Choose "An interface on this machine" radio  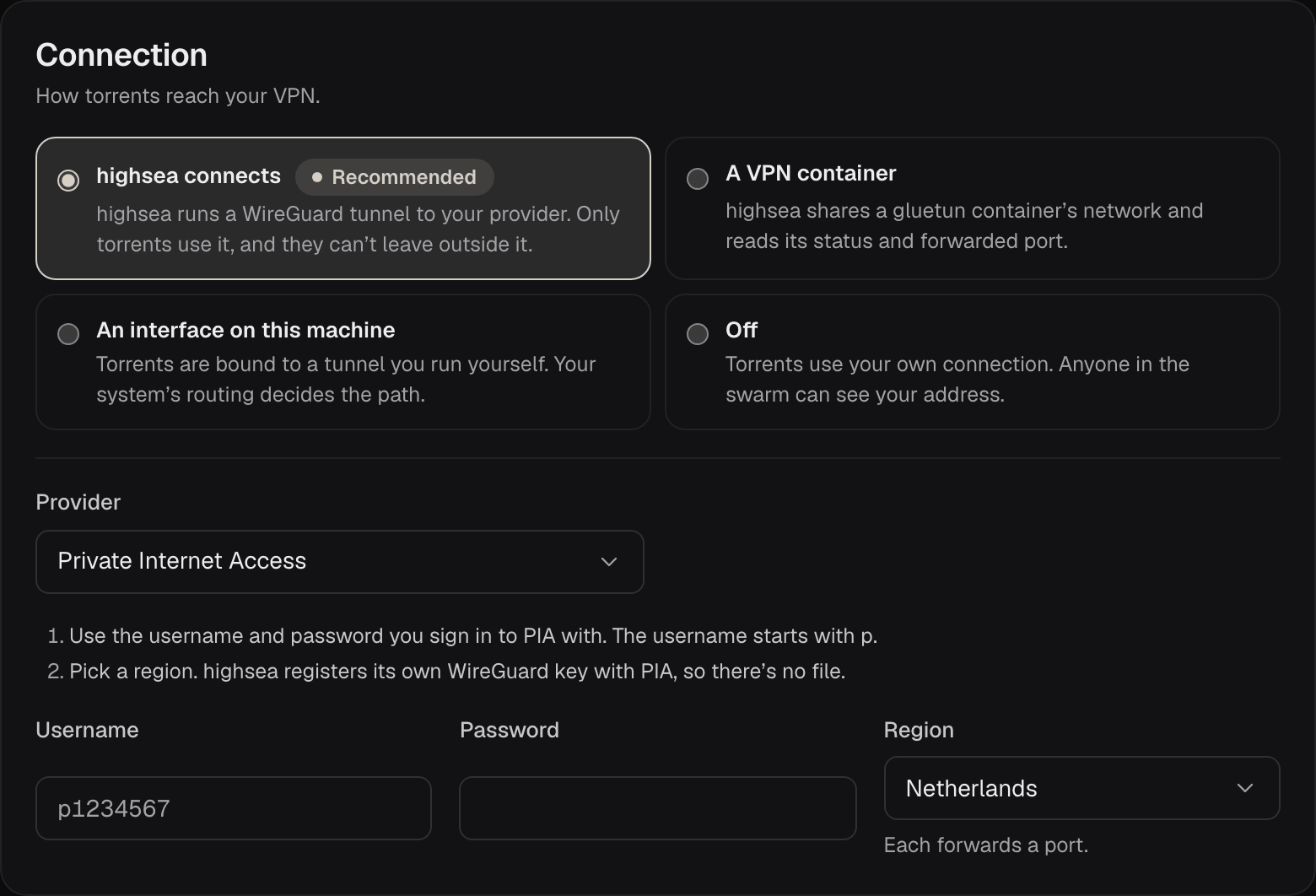pos(68,334)
